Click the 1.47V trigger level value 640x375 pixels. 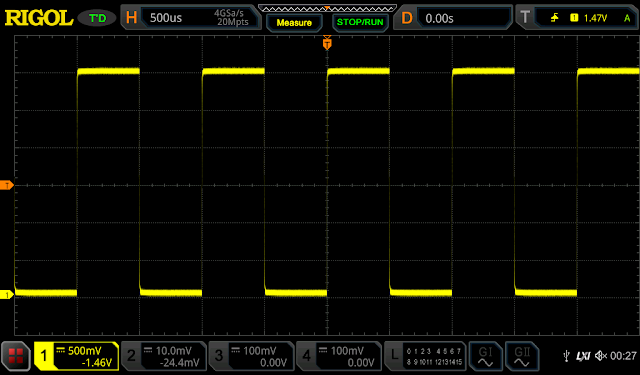[595, 18]
